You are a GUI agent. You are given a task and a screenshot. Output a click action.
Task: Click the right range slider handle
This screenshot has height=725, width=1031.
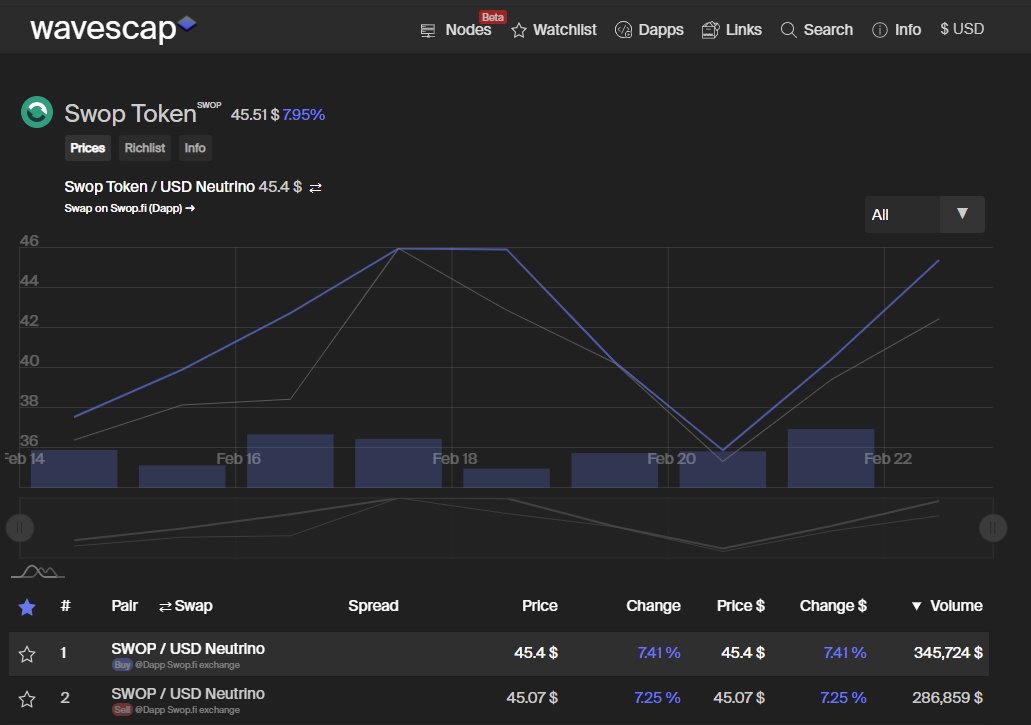[x=993, y=528]
